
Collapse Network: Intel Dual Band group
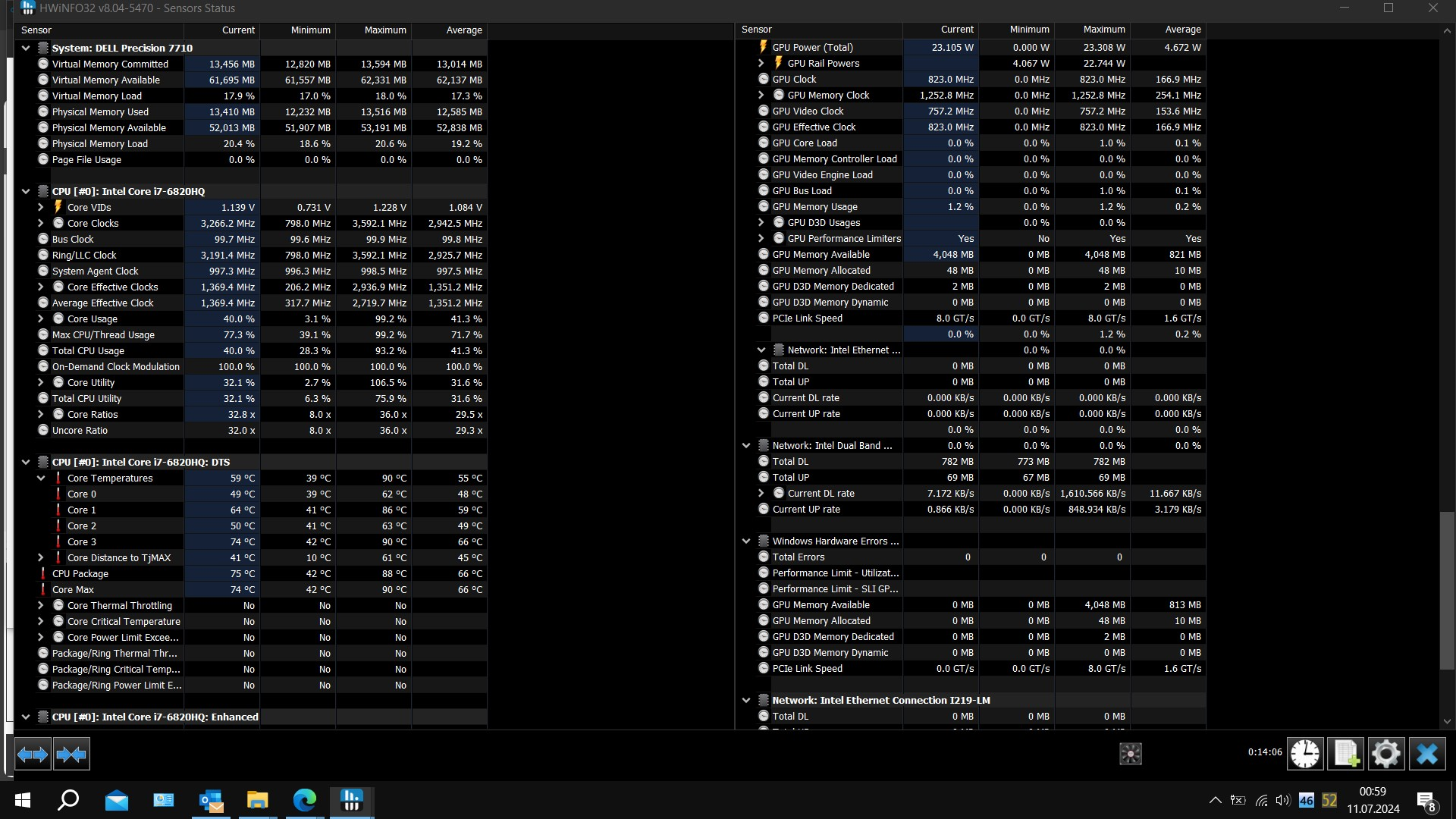tap(746, 445)
